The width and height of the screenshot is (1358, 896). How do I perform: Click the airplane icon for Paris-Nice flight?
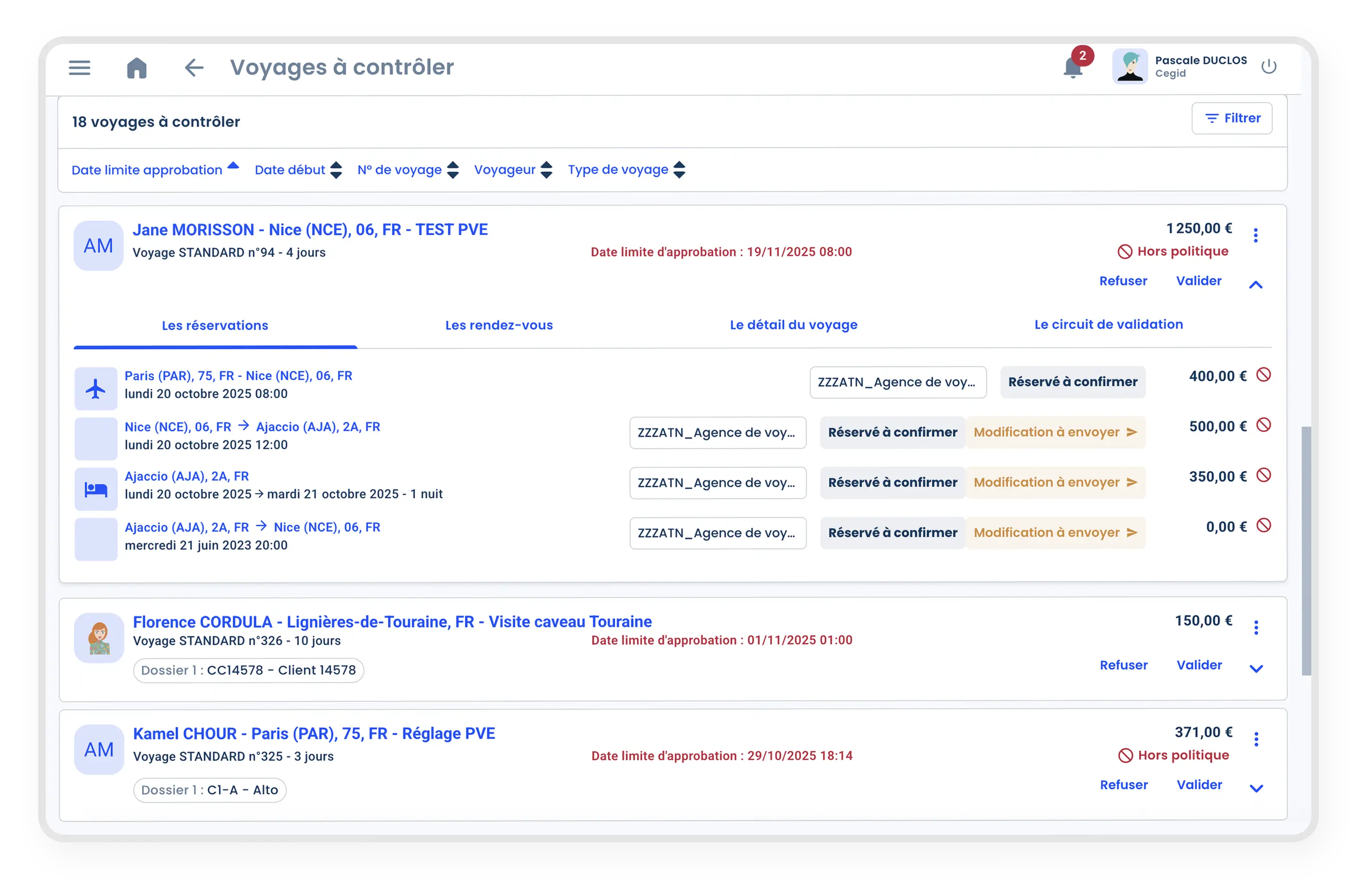point(95,389)
